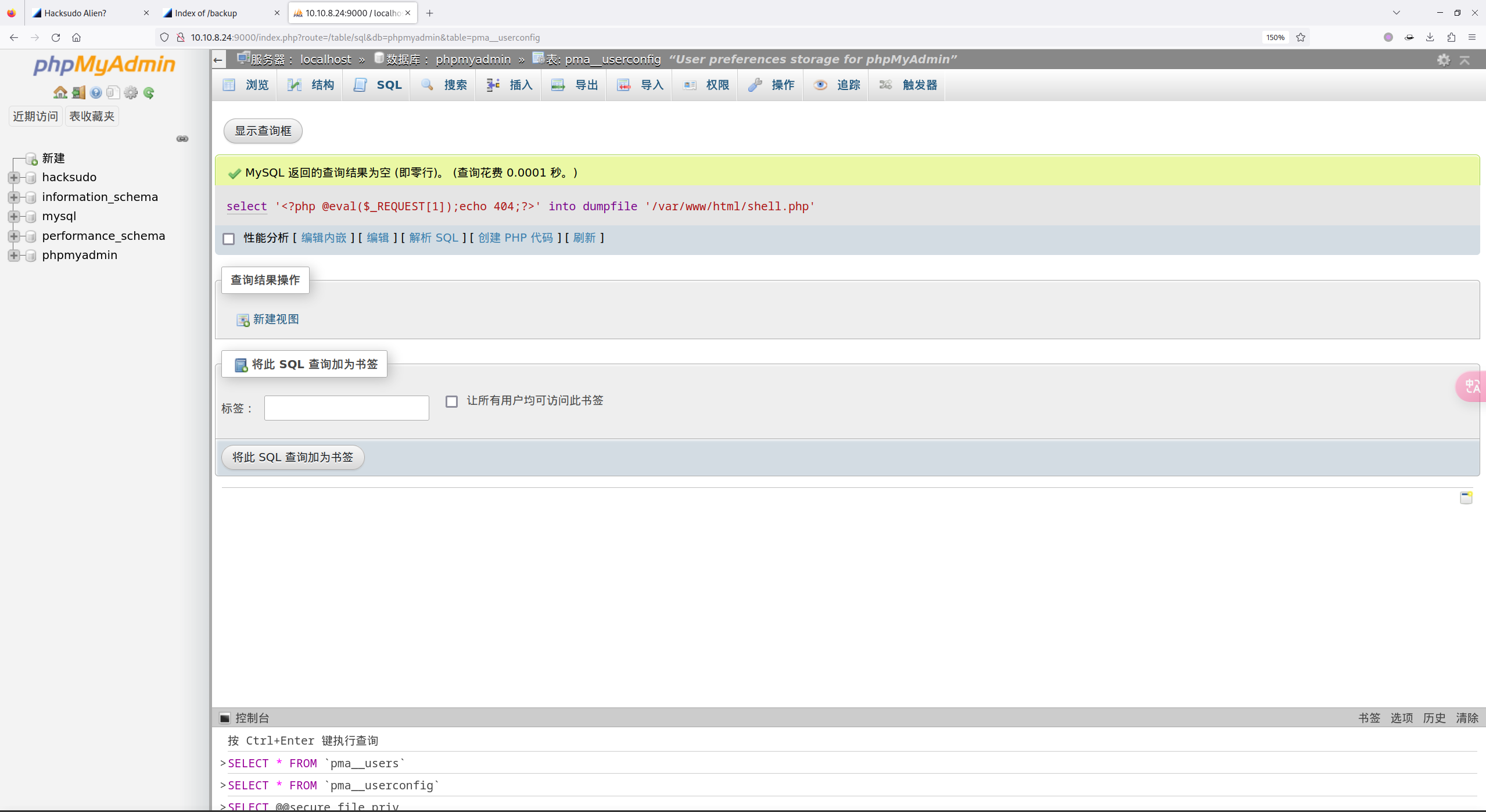Switch to the 近期访问 recent tab
This screenshot has height=812, width=1486.
click(35, 116)
